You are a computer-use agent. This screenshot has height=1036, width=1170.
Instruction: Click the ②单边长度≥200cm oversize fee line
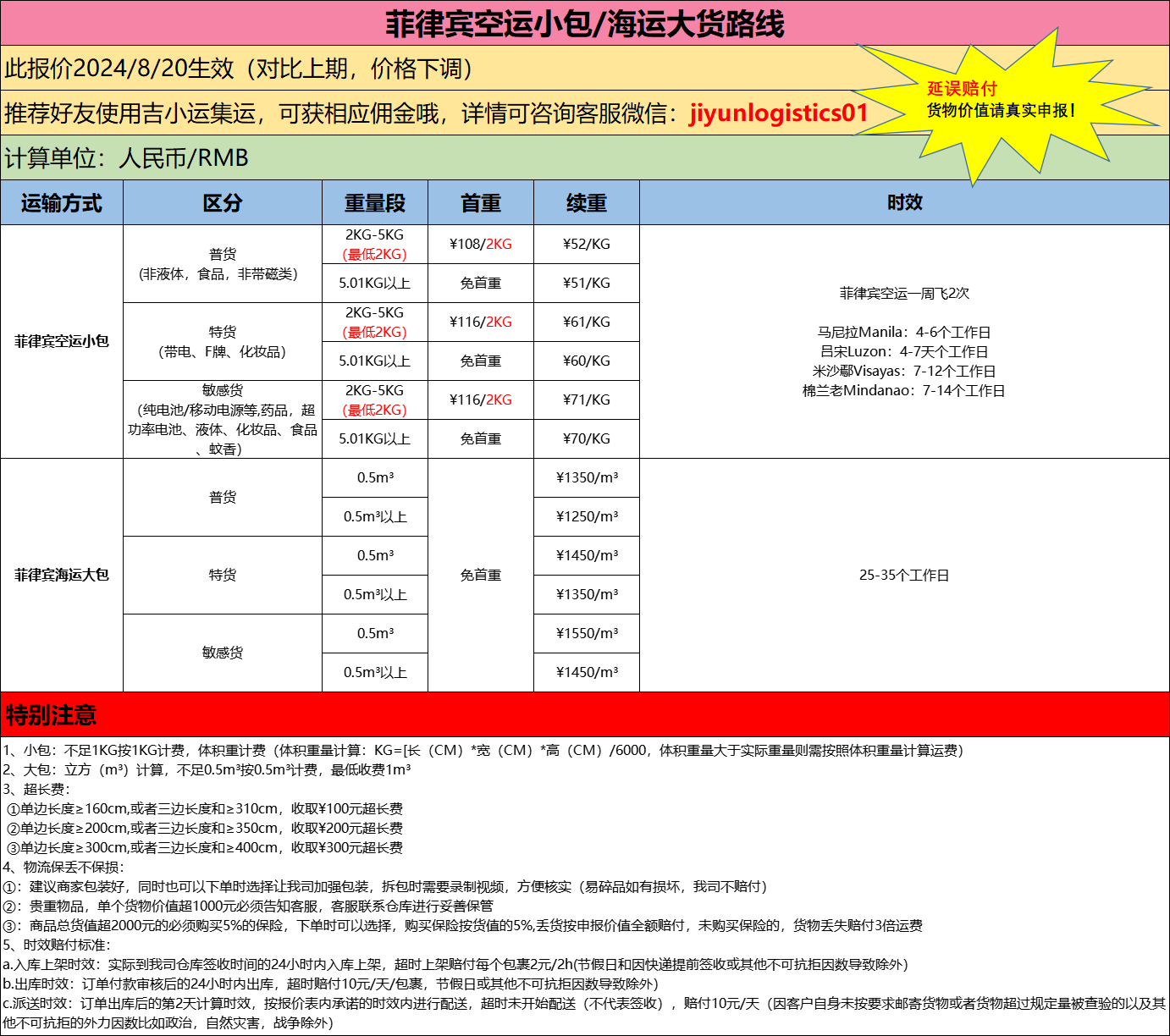point(204,828)
